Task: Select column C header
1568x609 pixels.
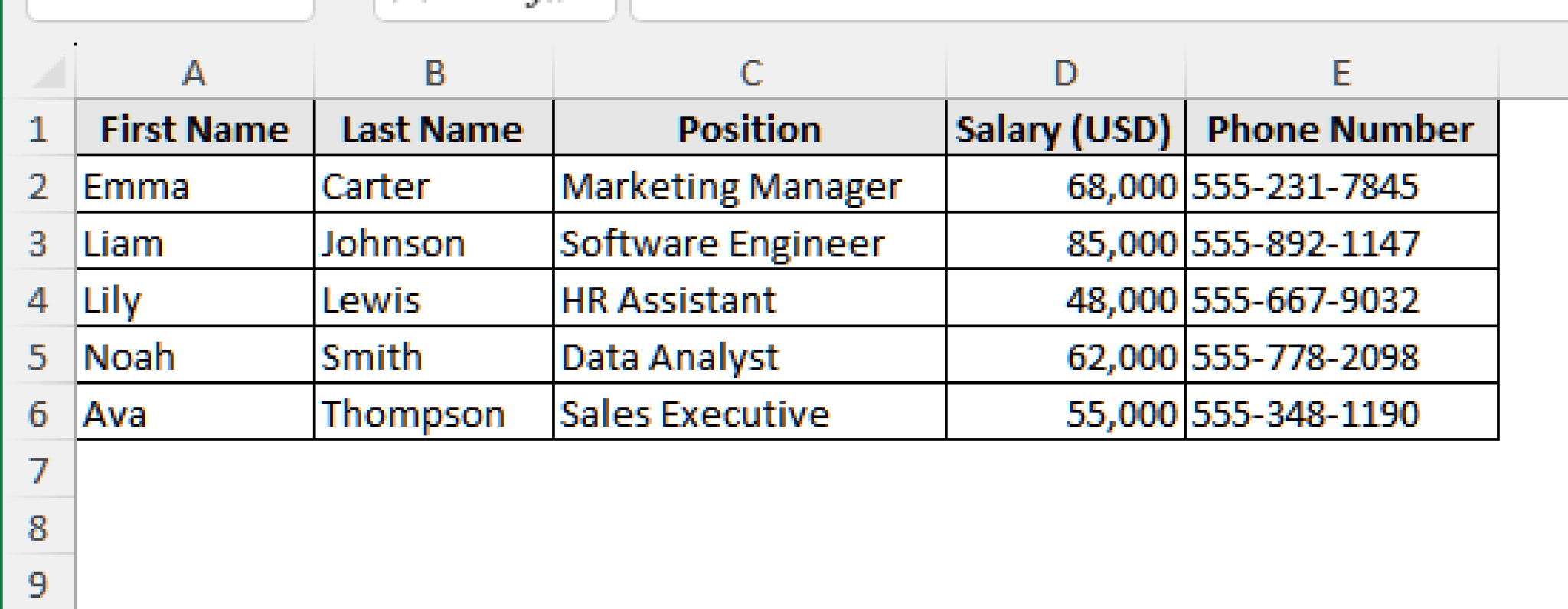Action: pyautogui.click(x=750, y=73)
